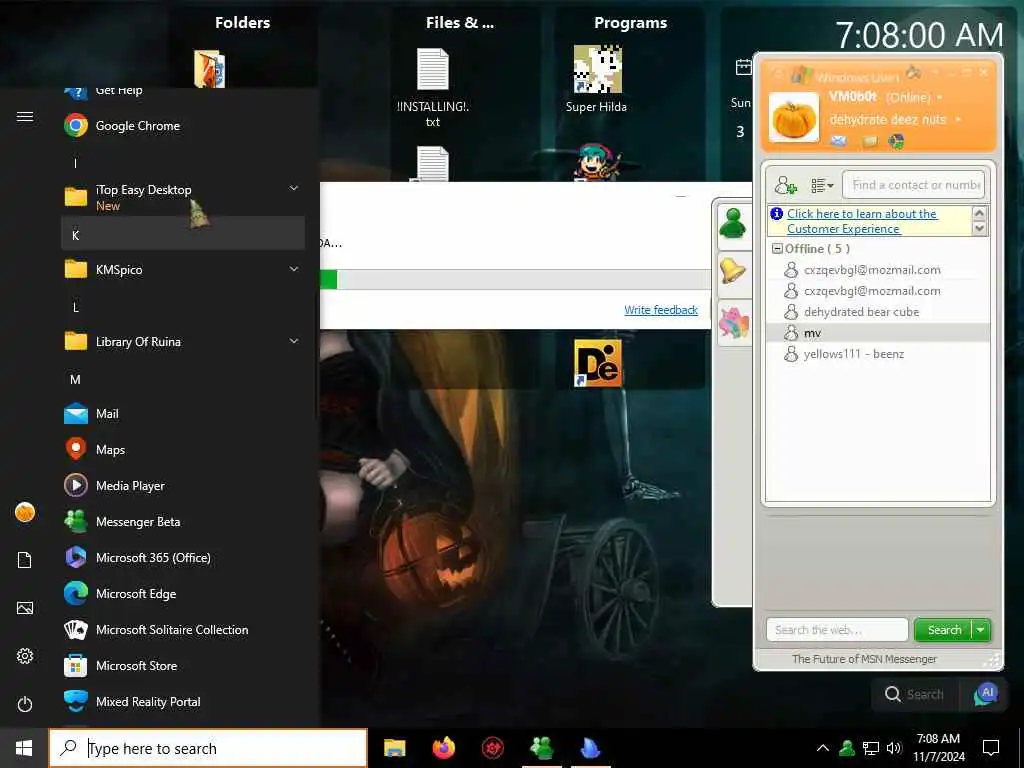Open the Messenger tray icon
The height and width of the screenshot is (768, 1024).
tap(847, 748)
